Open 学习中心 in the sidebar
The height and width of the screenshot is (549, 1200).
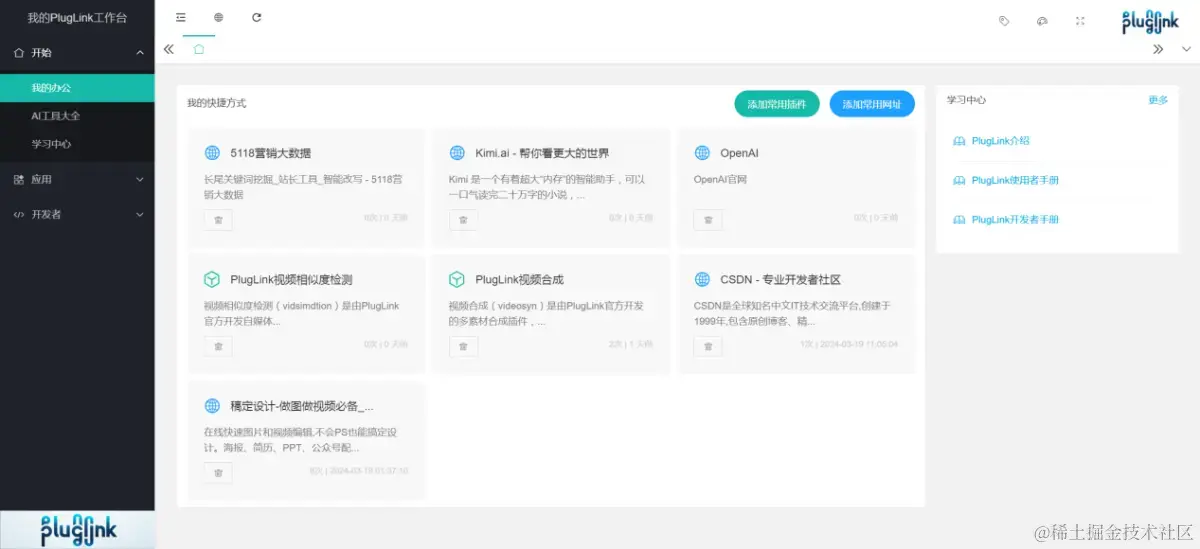click(77, 144)
